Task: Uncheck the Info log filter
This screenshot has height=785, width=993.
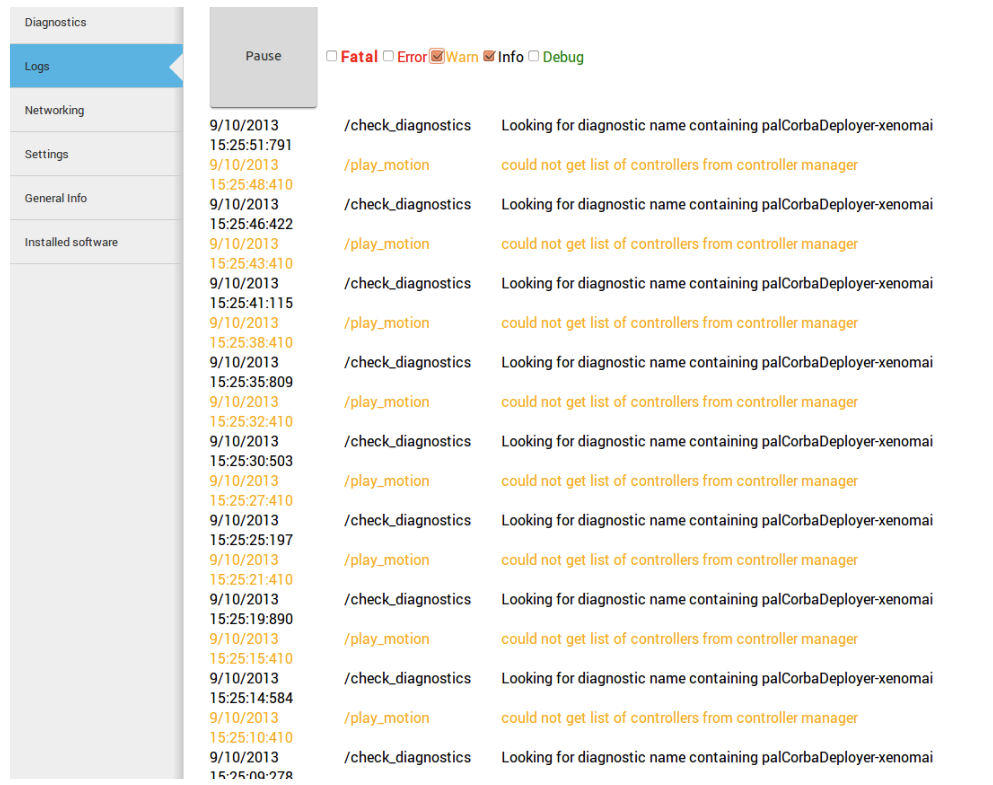Action: click(x=489, y=56)
